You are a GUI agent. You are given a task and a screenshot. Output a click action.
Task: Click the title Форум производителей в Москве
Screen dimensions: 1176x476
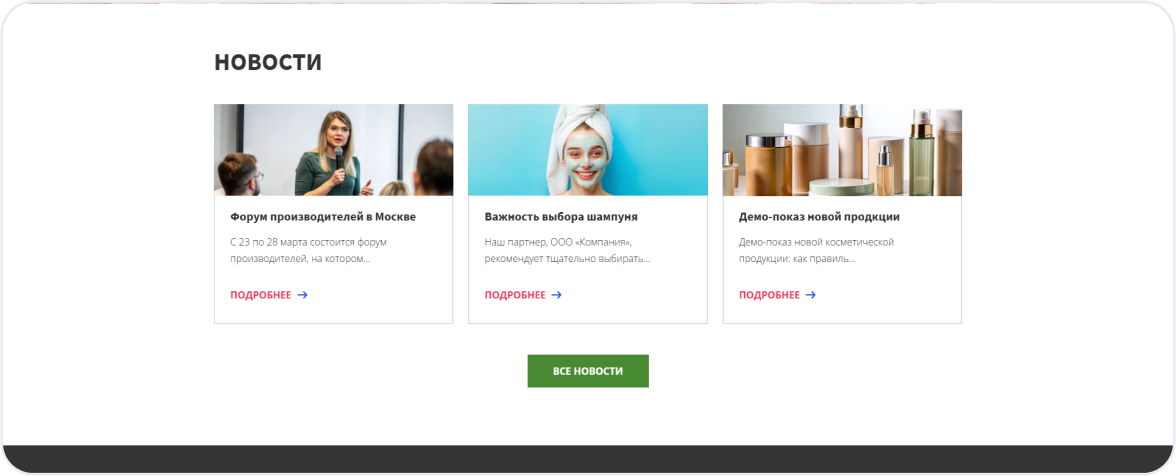[323, 217]
